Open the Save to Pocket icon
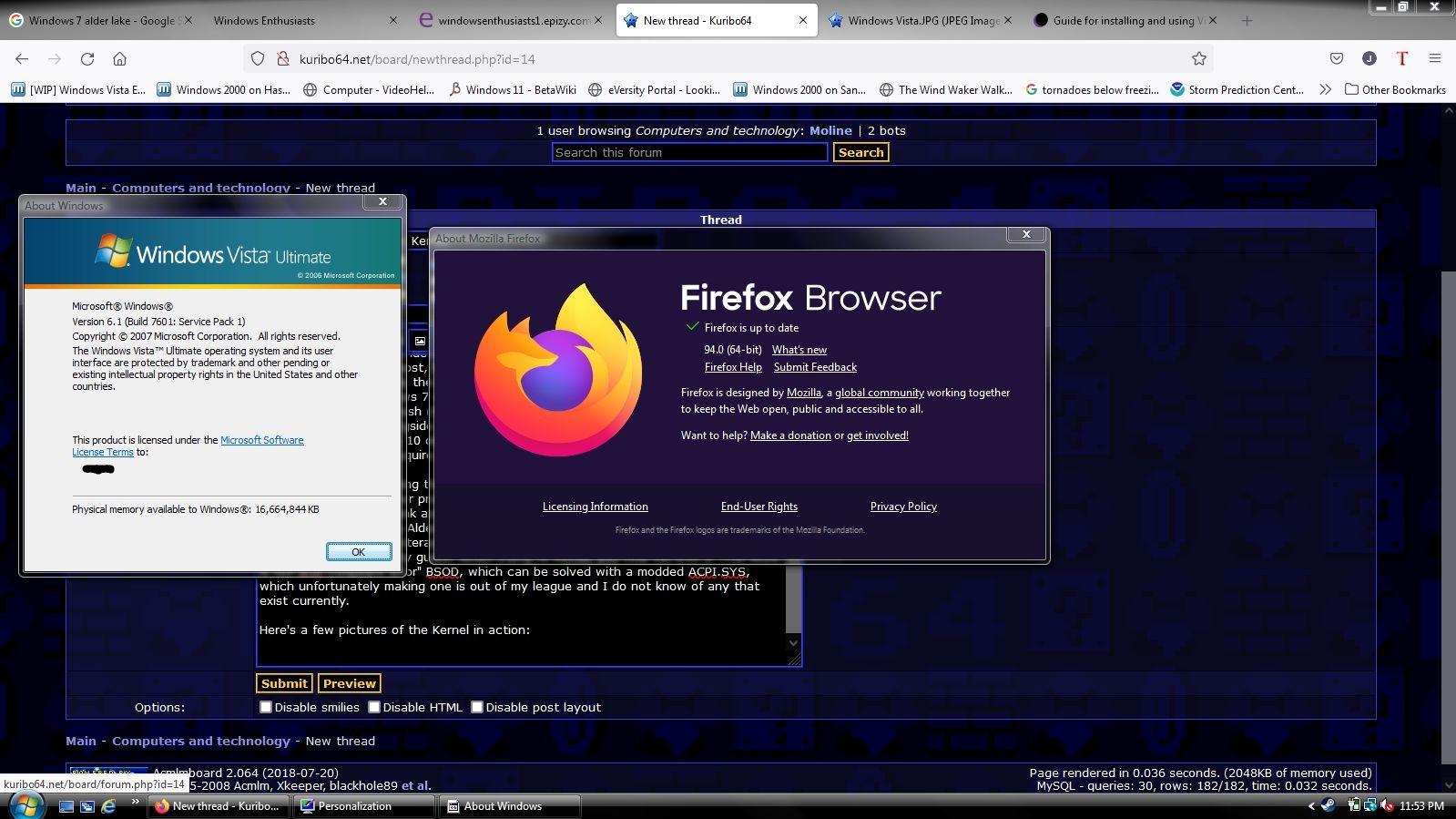This screenshot has height=819, width=1456. pyautogui.click(x=1337, y=59)
